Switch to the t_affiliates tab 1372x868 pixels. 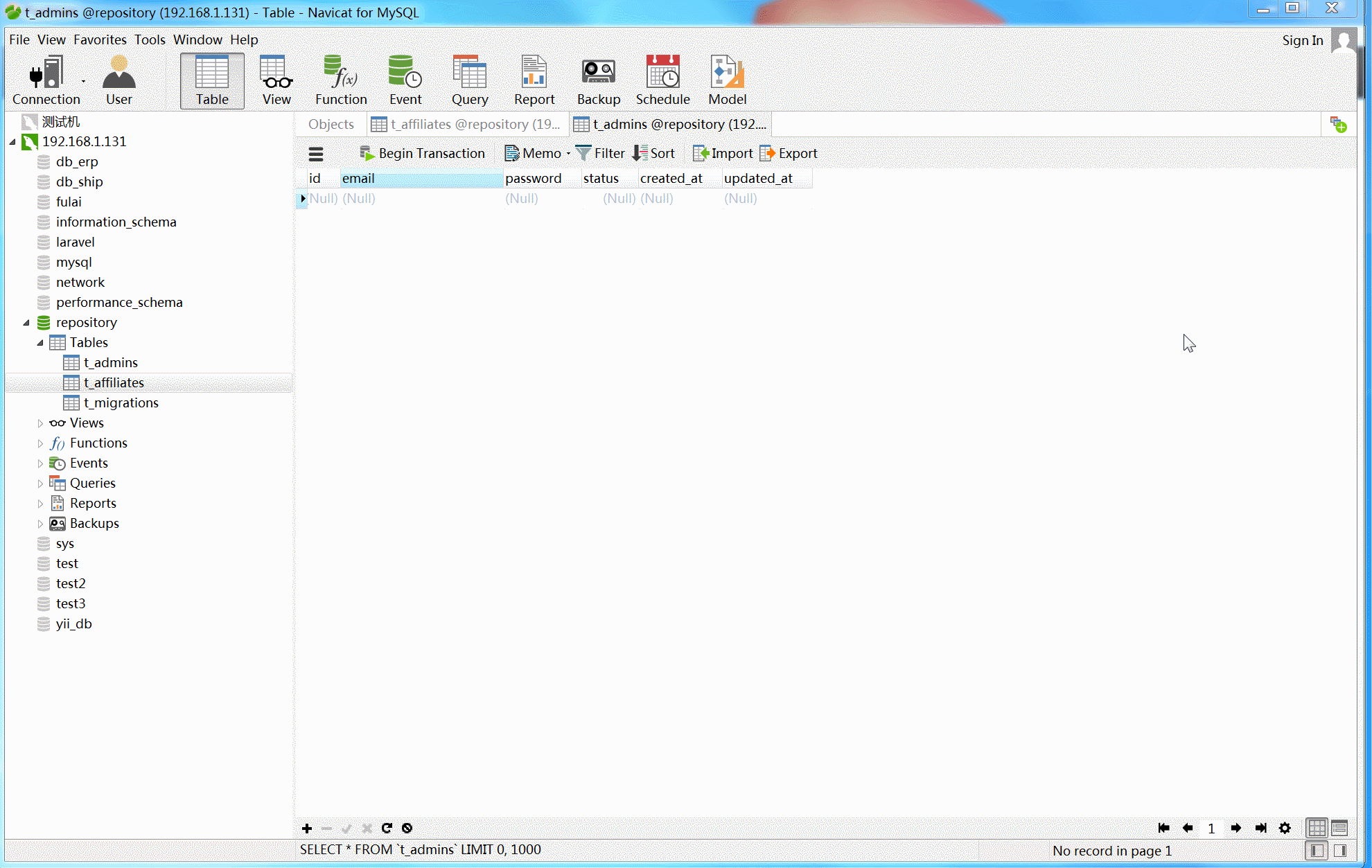[466, 124]
